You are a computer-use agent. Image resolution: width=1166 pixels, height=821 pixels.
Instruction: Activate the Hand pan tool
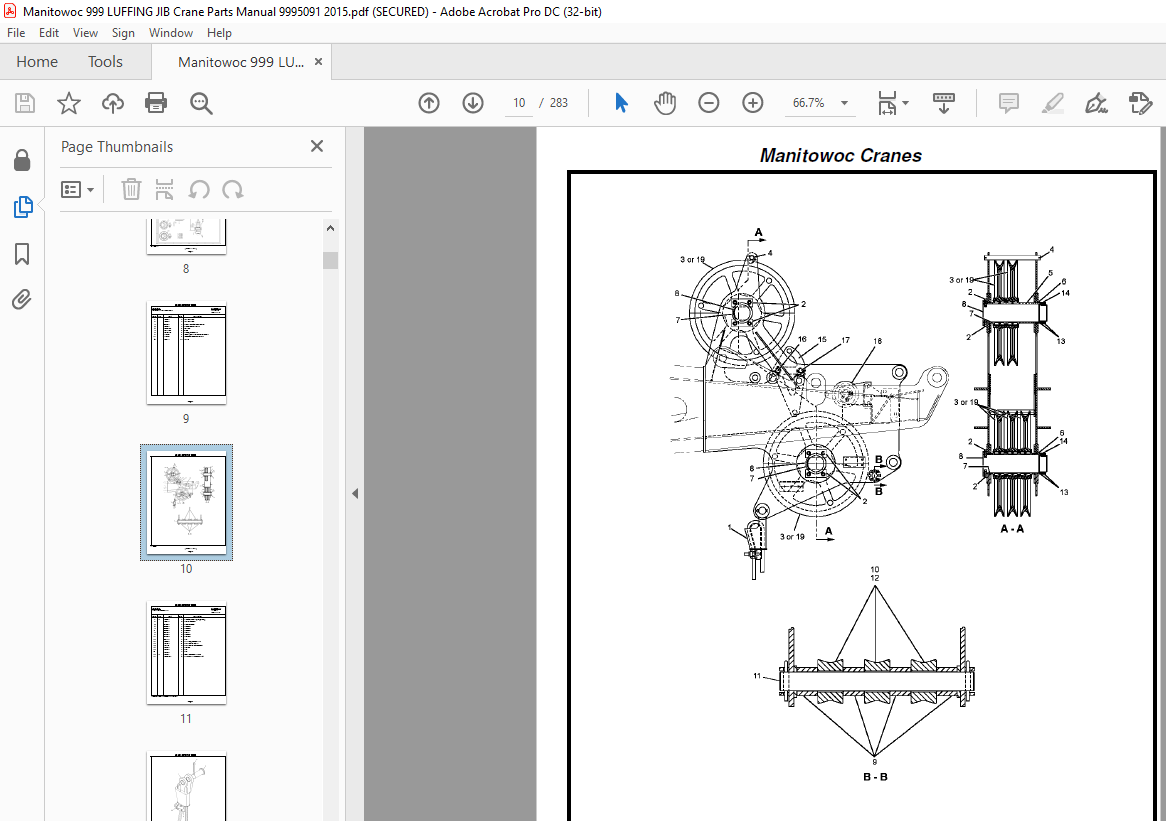point(665,103)
